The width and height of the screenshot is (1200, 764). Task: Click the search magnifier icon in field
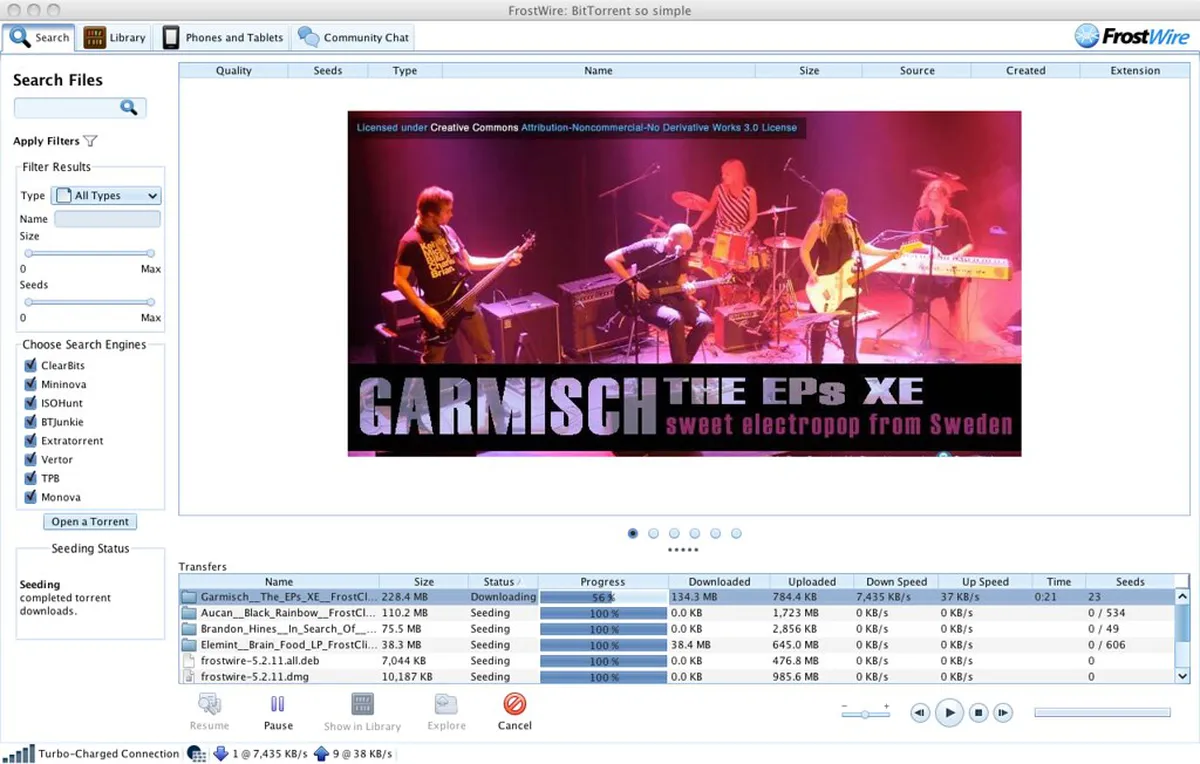(x=129, y=108)
